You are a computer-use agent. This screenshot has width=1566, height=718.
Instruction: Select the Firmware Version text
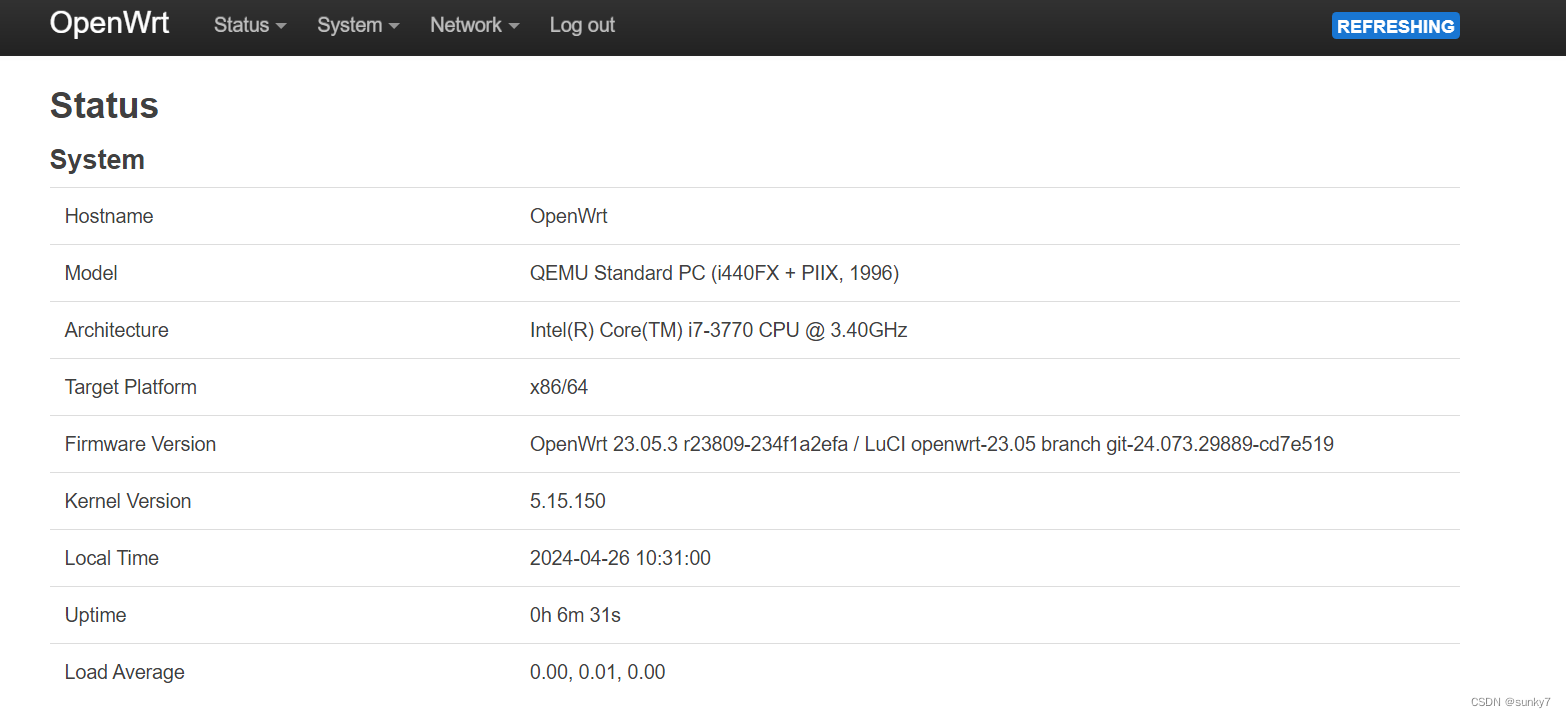click(x=932, y=443)
